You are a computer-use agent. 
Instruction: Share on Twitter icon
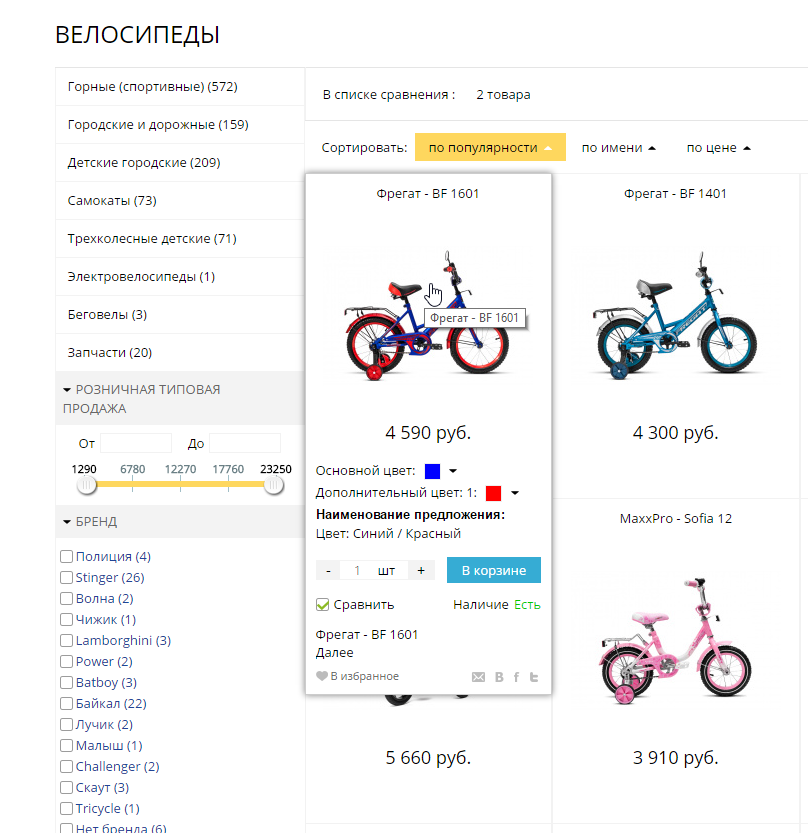pyautogui.click(x=534, y=677)
